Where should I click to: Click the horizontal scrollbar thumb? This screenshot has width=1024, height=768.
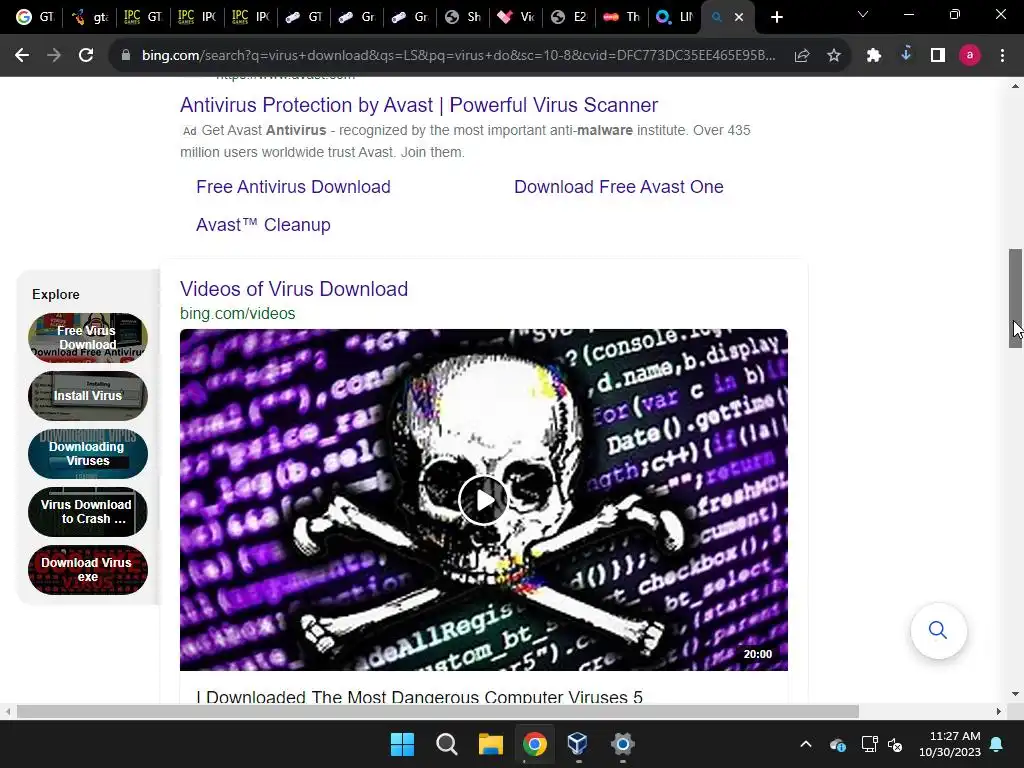[438, 711]
